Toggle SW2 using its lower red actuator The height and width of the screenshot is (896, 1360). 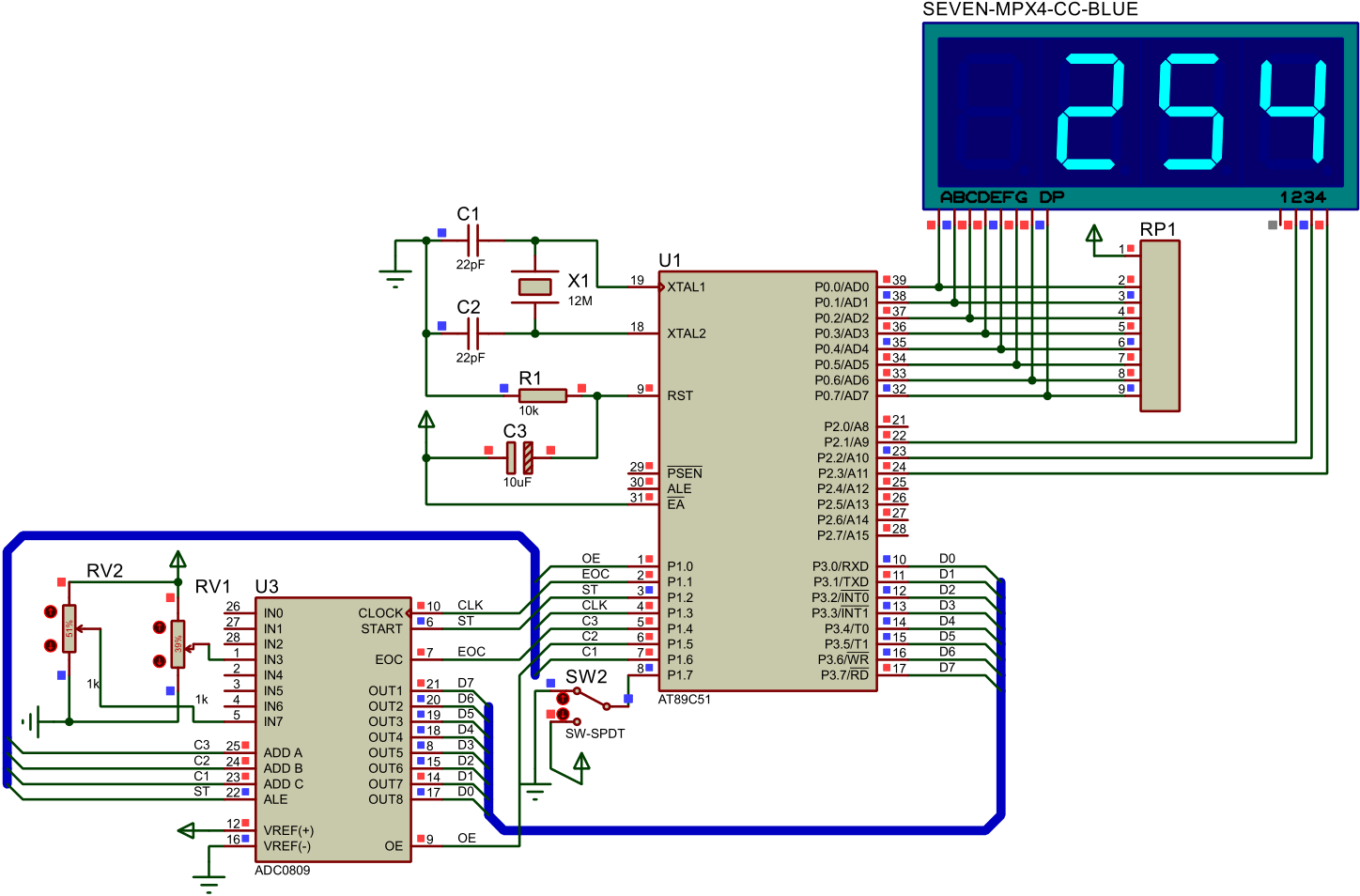coord(563,715)
